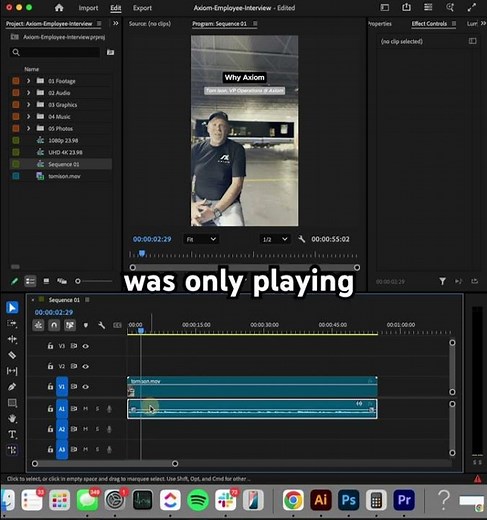Toggle linked selection in timeline
This screenshot has width=487, height=520.
point(70,325)
